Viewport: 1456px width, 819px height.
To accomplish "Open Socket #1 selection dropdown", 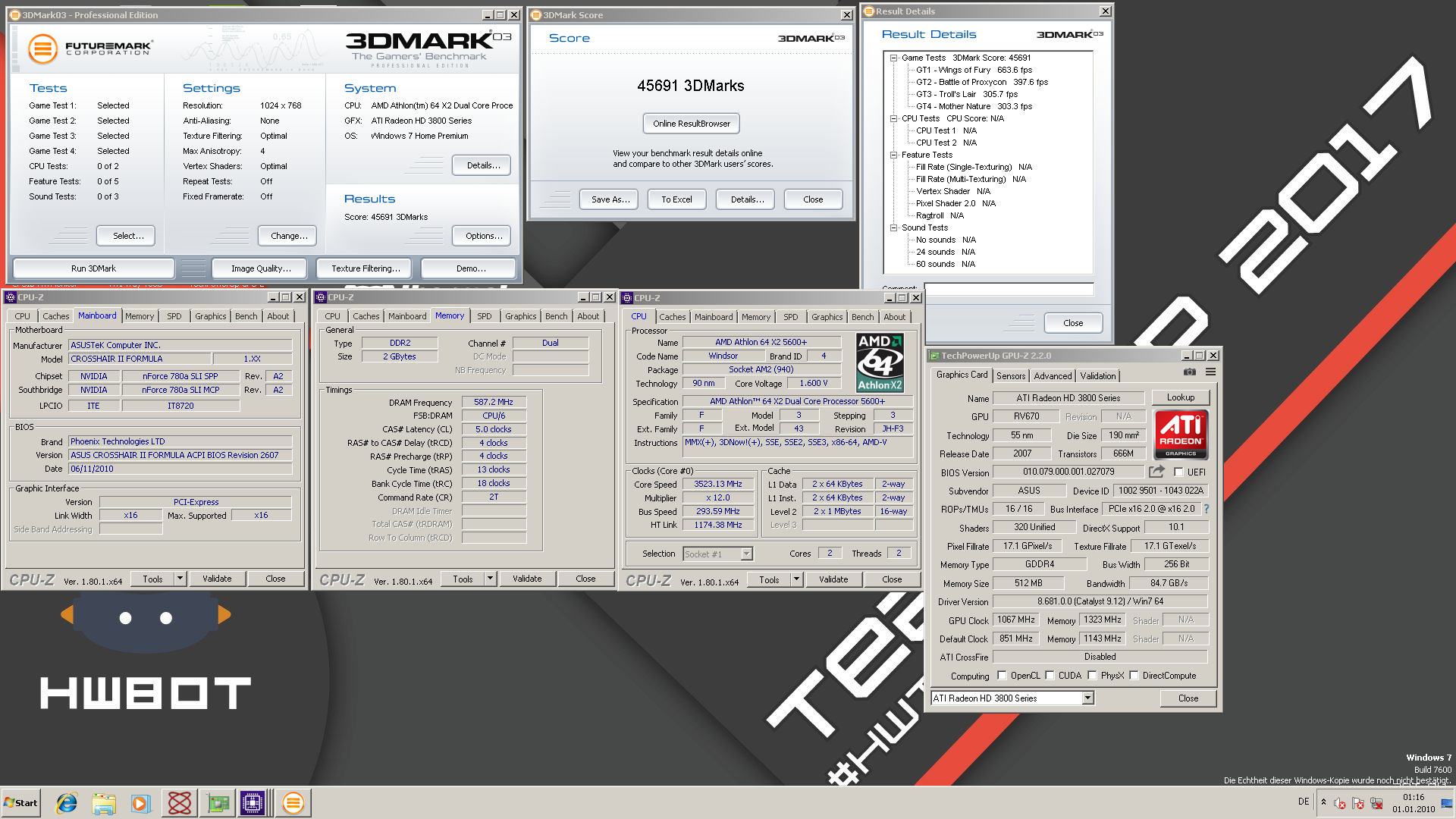I will [x=746, y=554].
